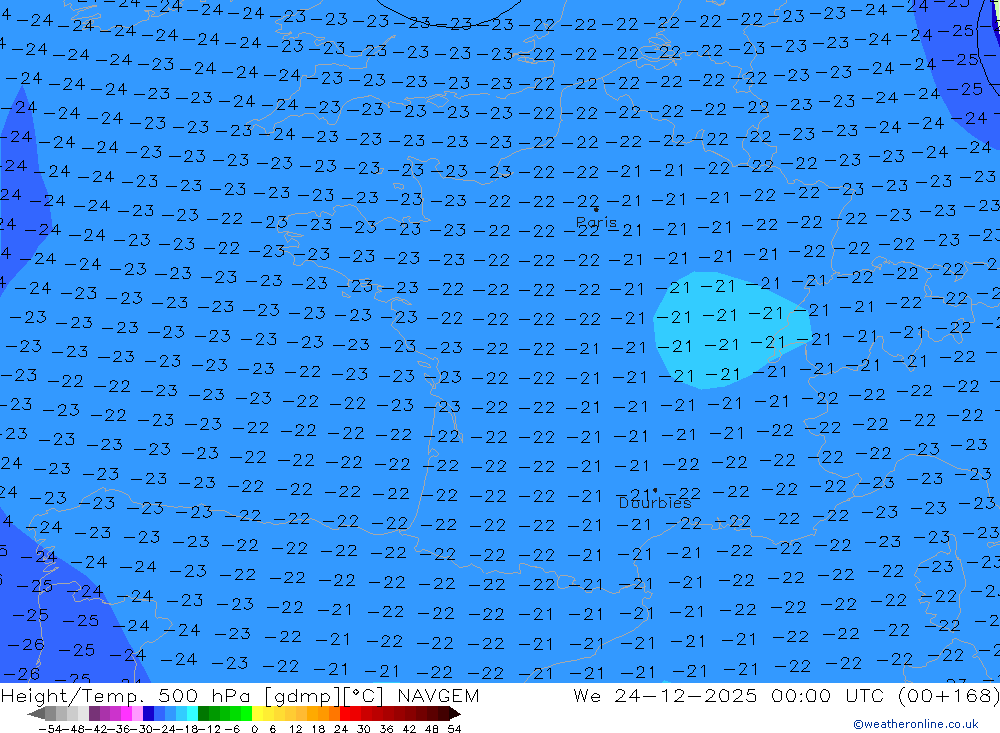Screen dimensions: 1000x733
Task: Click the Paris city label
Action: [596, 223]
